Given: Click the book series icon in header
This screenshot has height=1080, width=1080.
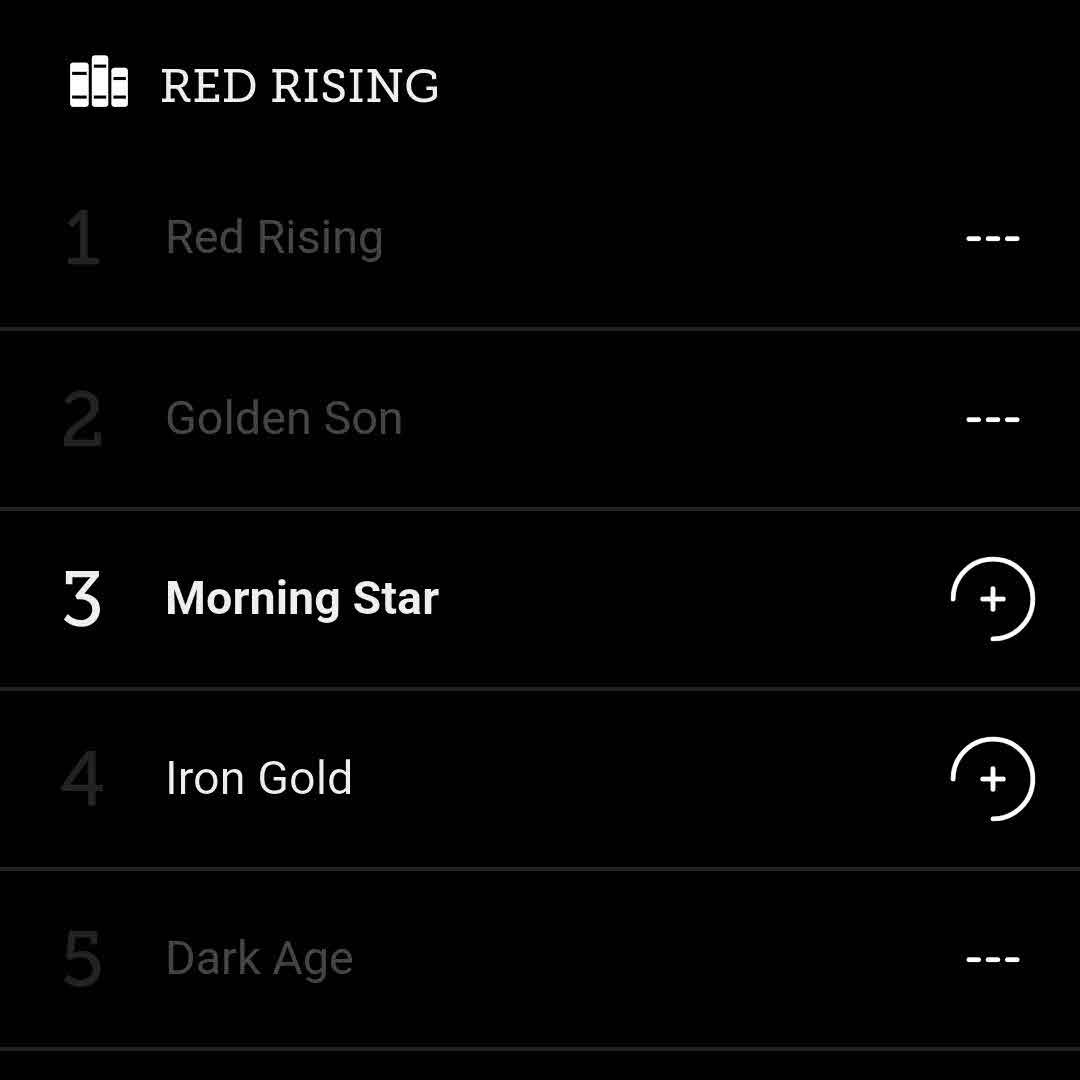Looking at the screenshot, I should [98, 84].
